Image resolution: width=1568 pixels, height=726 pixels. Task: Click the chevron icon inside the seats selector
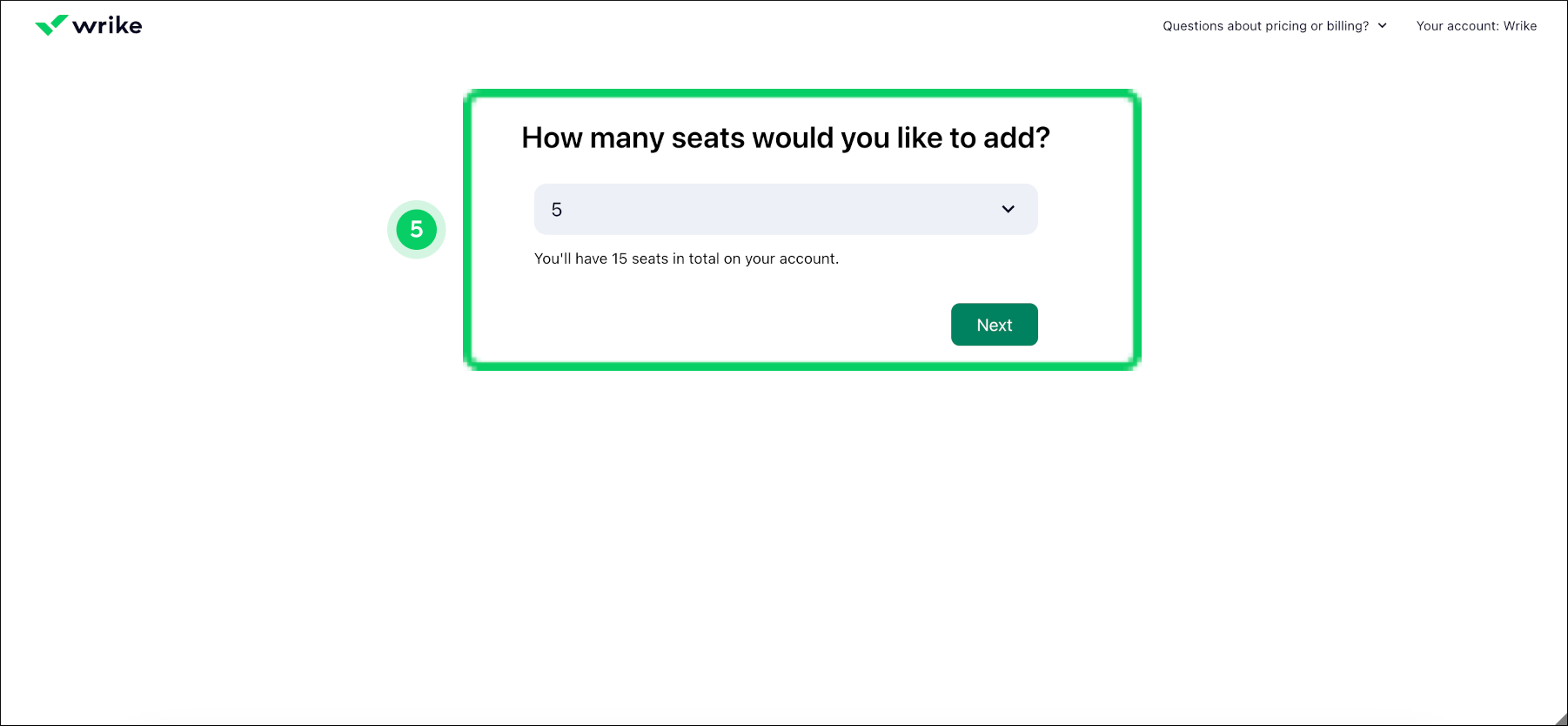[x=1008, y=209]
